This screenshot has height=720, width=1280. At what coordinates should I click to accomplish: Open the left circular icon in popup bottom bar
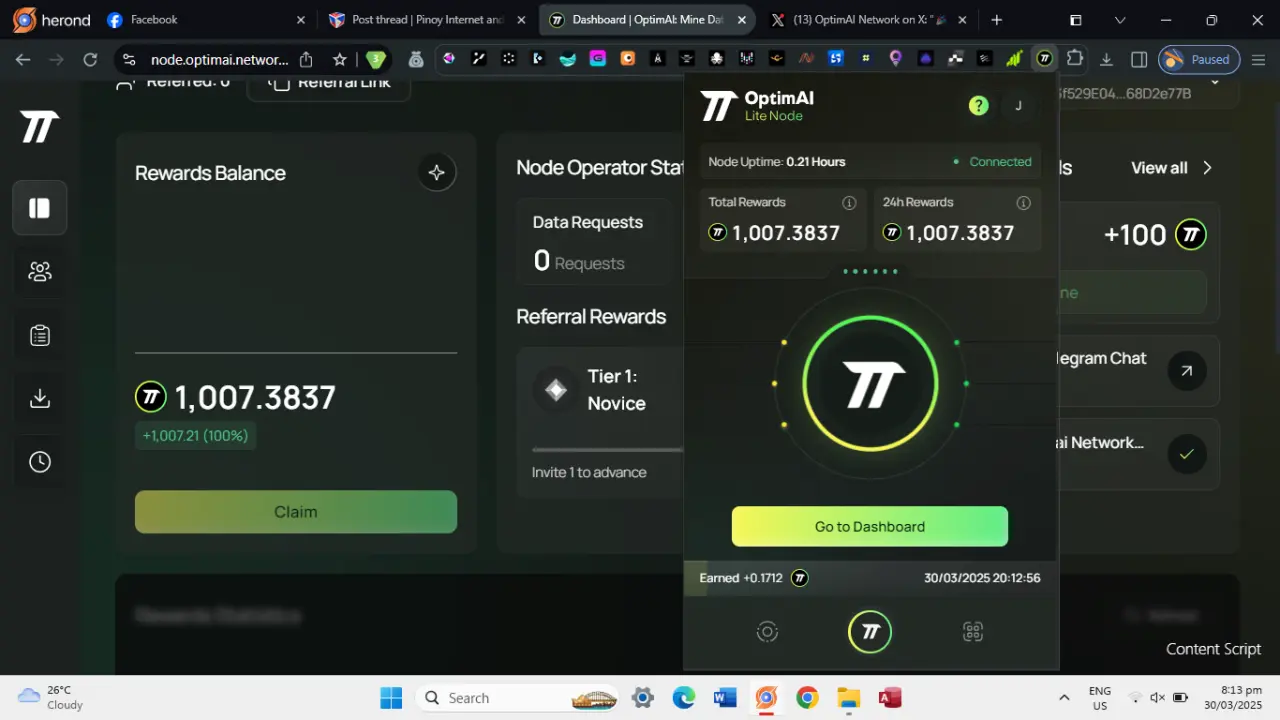(x=767, y=631)
